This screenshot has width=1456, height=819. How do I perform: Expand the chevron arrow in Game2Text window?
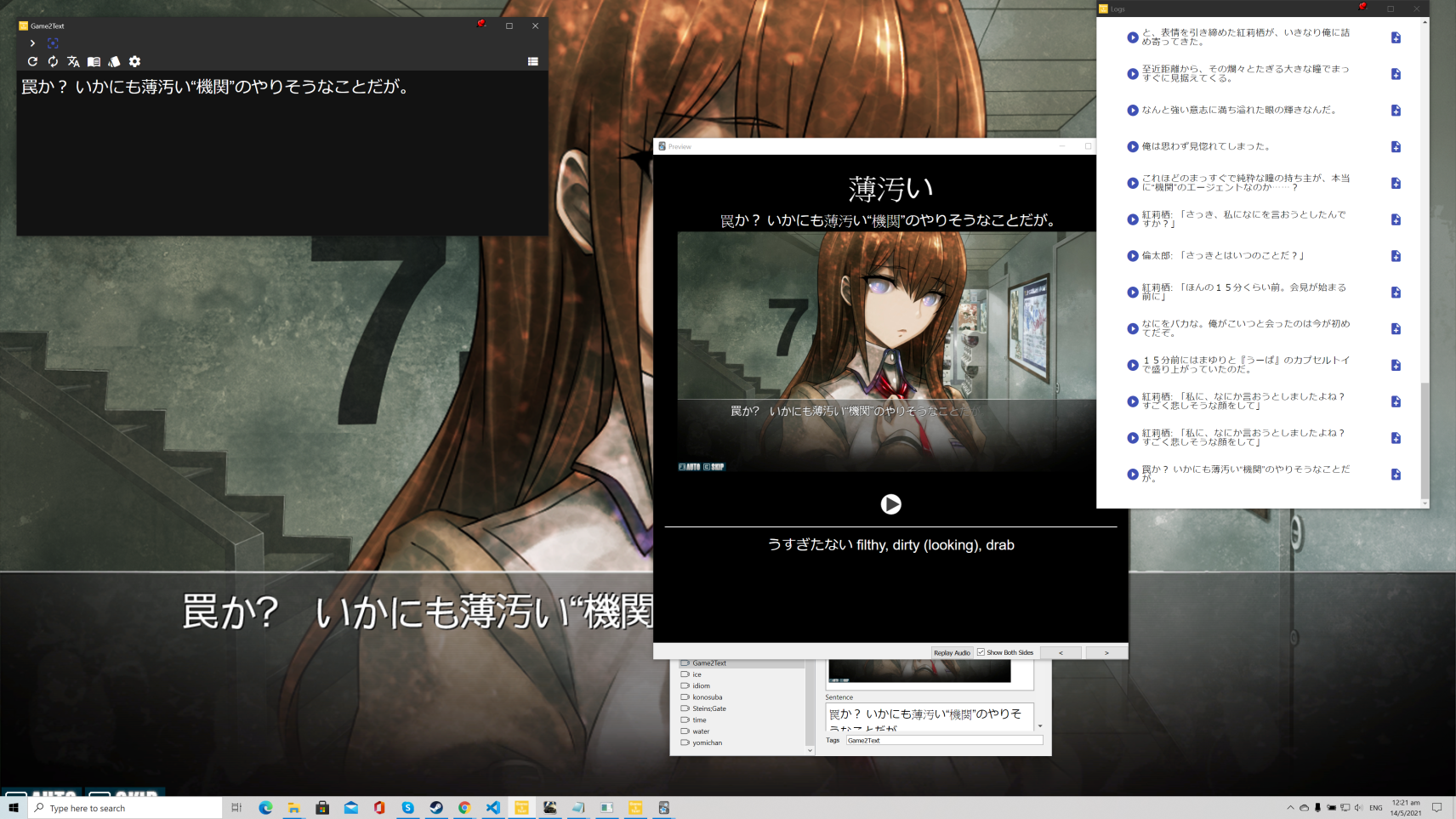click(32, 43)
